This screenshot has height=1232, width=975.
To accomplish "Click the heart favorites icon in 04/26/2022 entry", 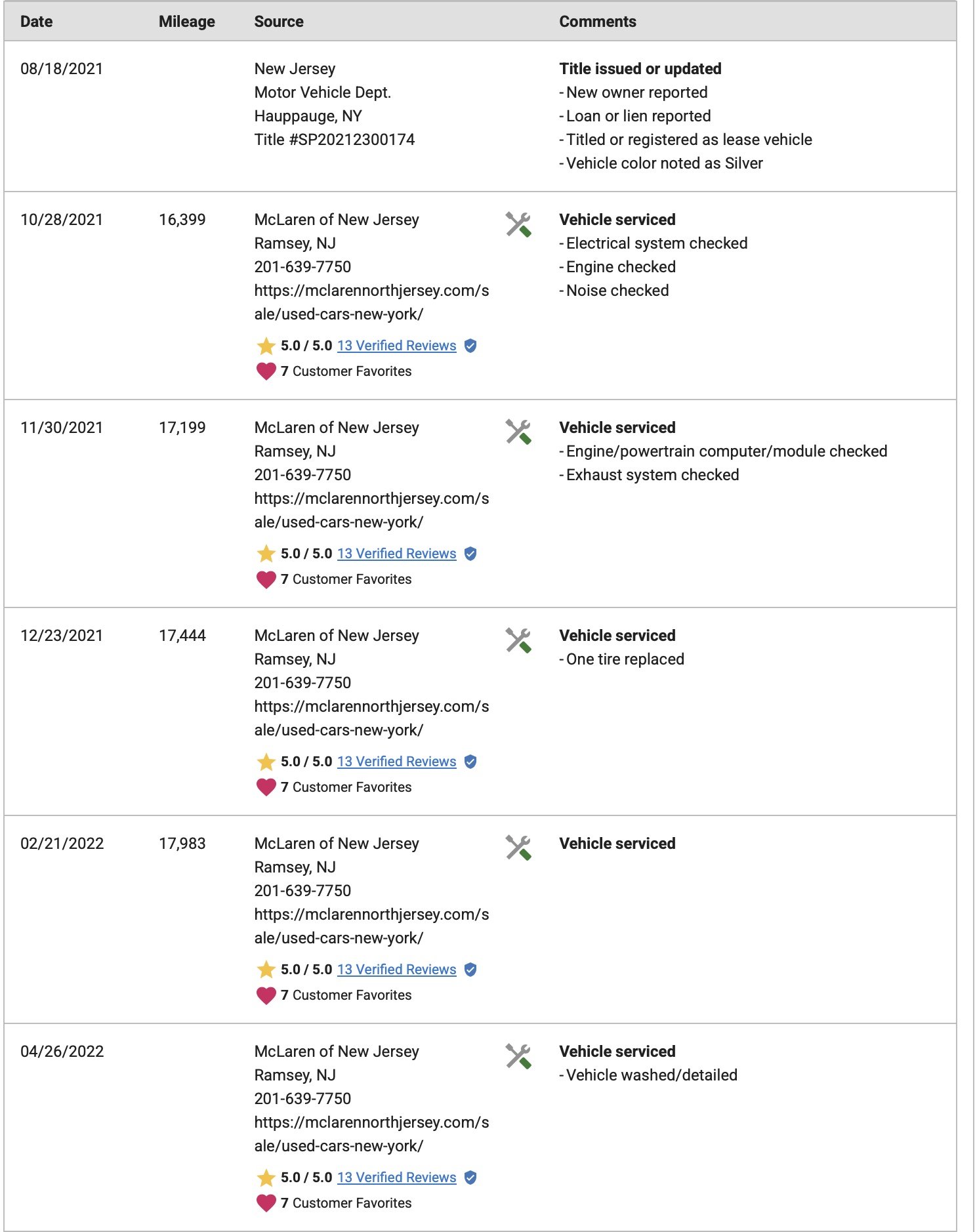I will pos(266,1203).
